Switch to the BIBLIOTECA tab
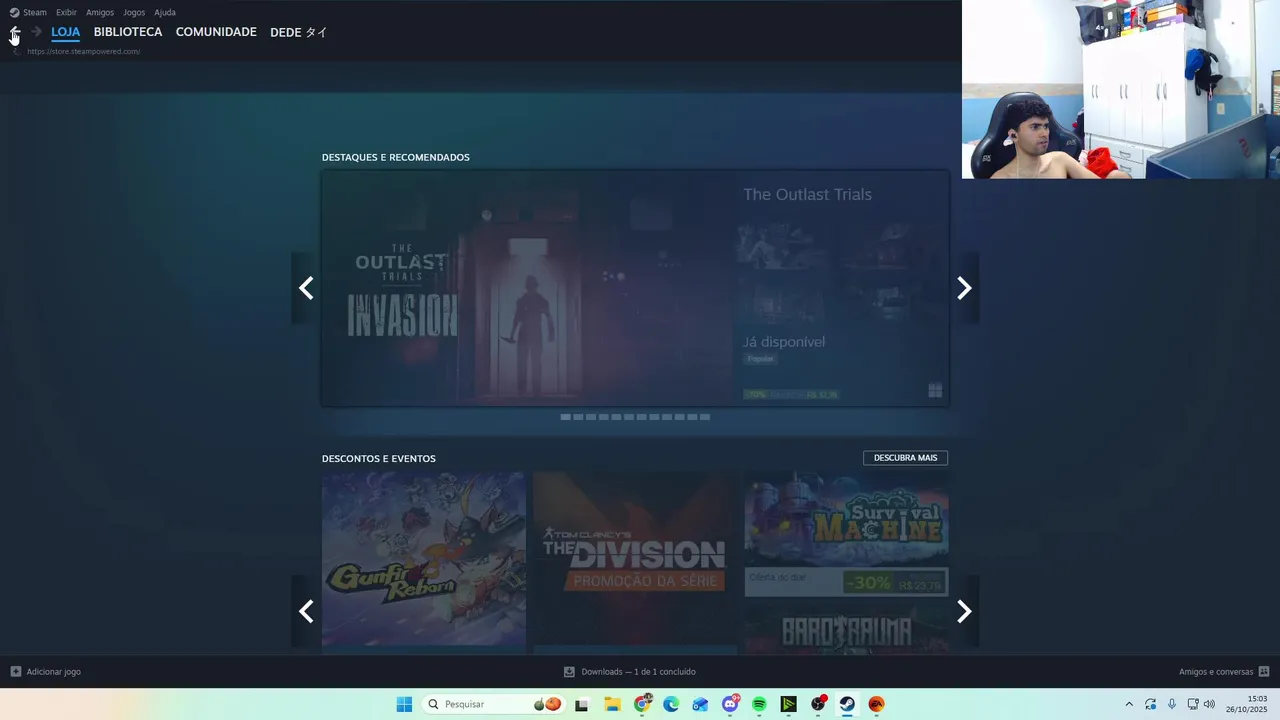1280x720 pixels. point(128,32)
